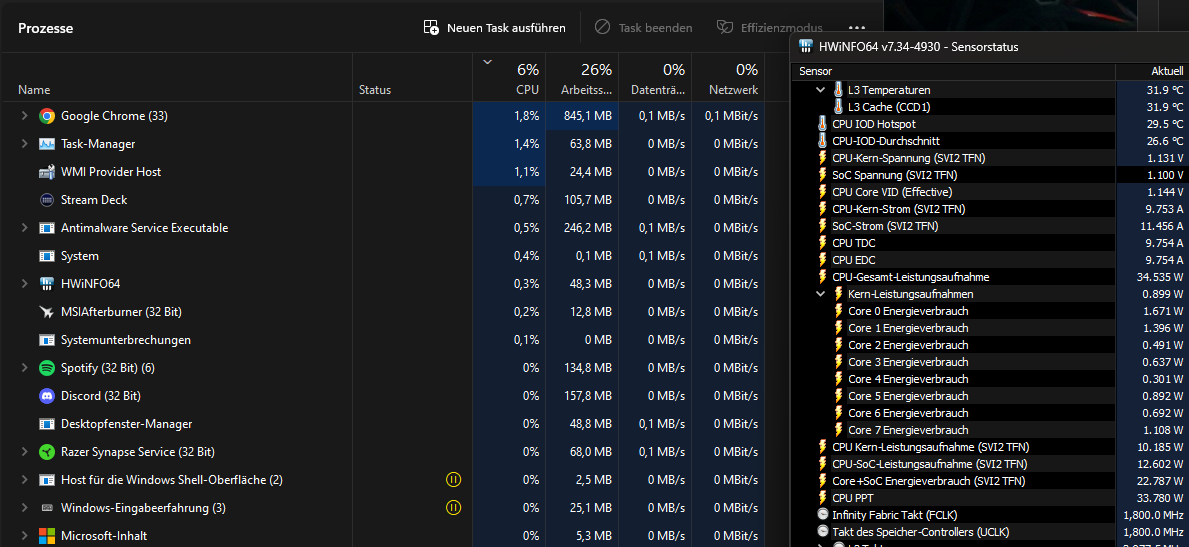Expand the Antimalware Service Executable group
1189x547 pixels.
pos(24,228)
